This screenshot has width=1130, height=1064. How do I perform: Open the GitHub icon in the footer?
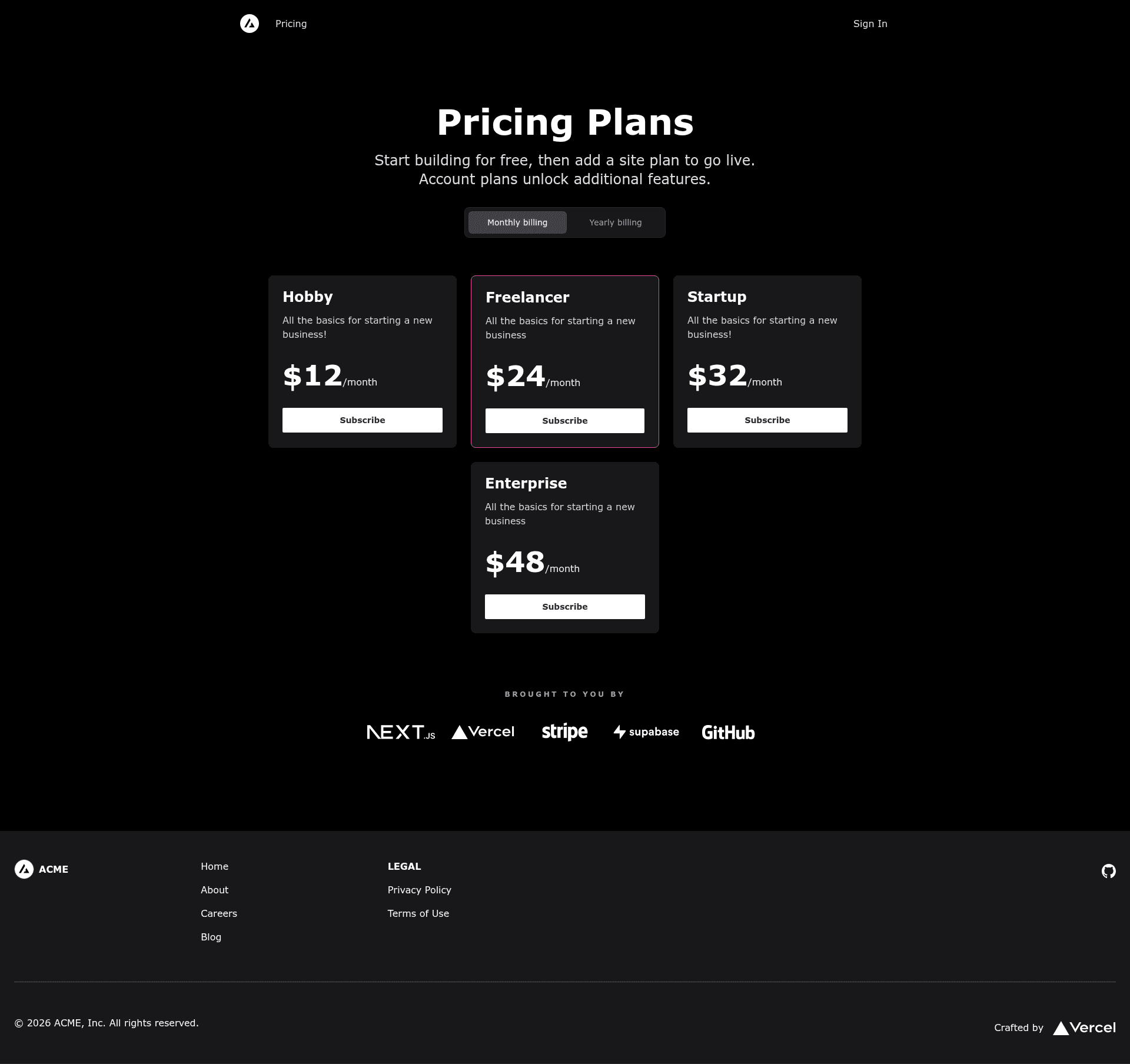[1109, 871]
